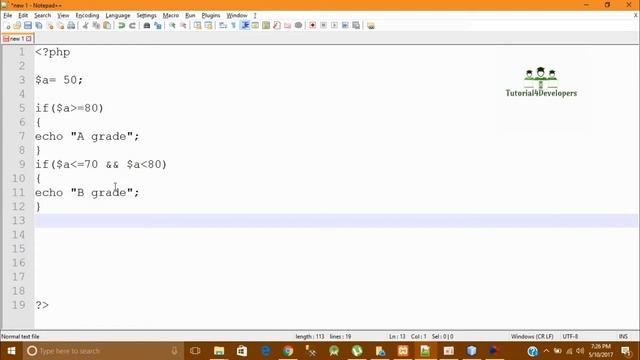Image resolution: width=640 pixels, height=360 pixels.
Task: Open the File menu
Action: (x=7, y=16)
